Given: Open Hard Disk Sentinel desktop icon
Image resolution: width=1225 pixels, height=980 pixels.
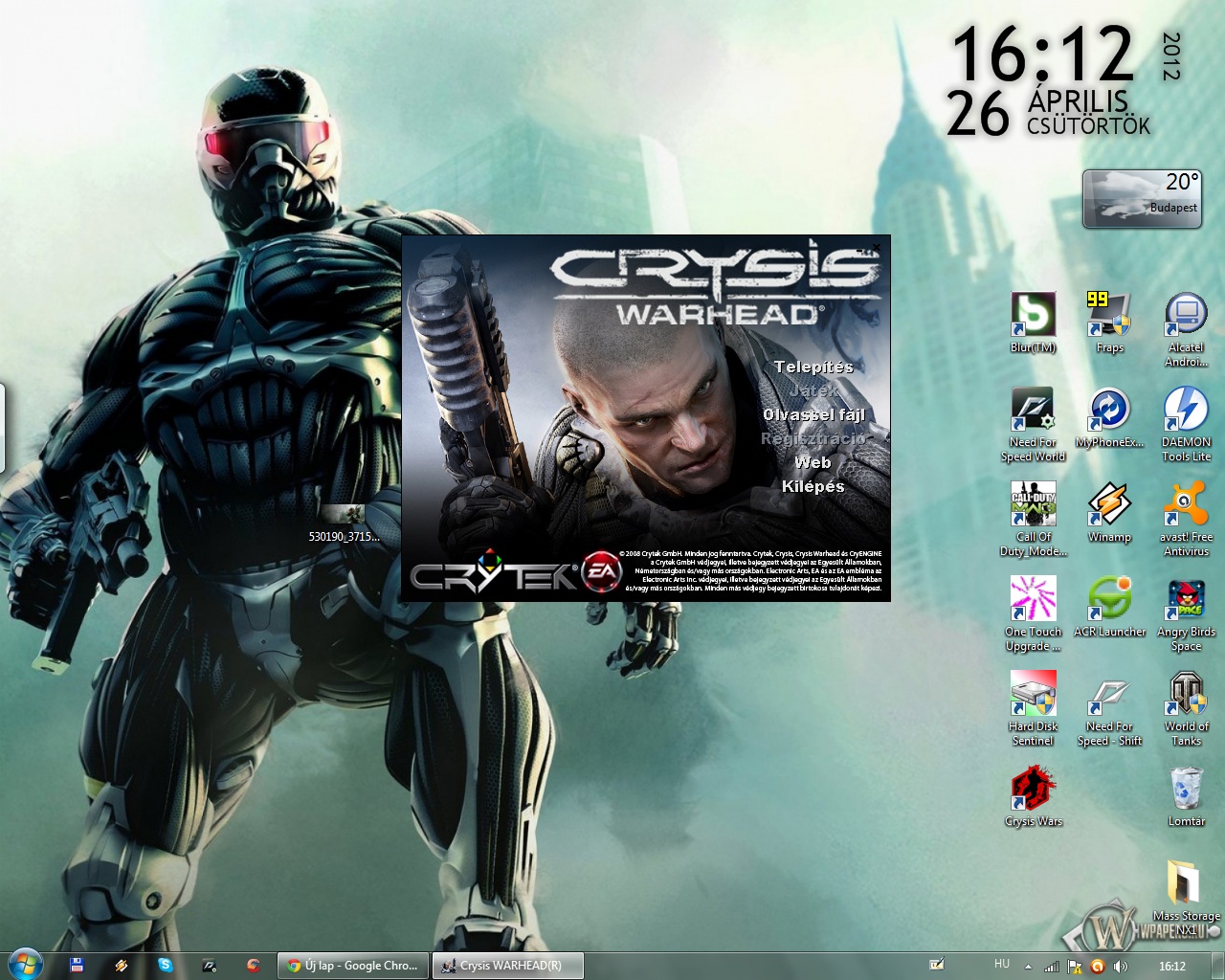Looking at the screenshot, I should click(1033, 708).
